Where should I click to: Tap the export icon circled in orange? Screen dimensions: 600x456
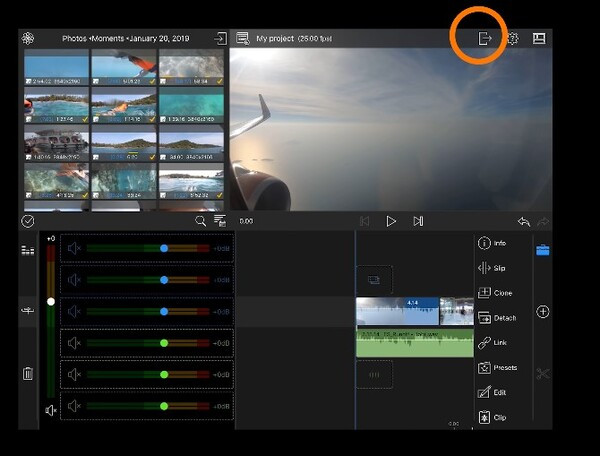[x=484, y=38]
